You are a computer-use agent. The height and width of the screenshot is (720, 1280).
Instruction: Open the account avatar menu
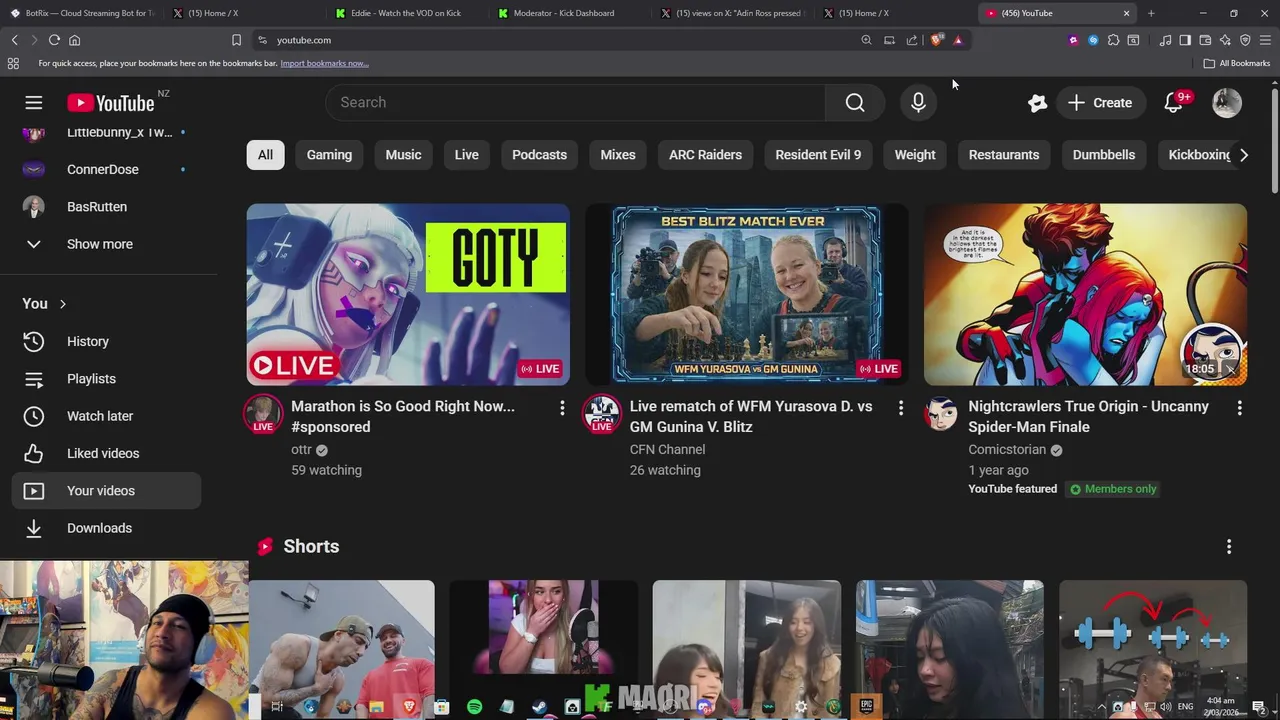click(1227, 103)
